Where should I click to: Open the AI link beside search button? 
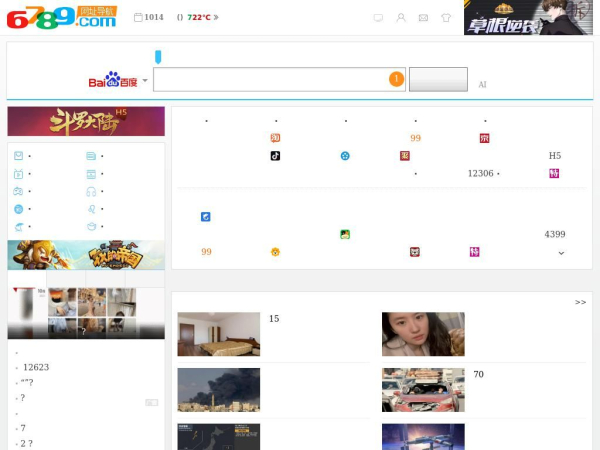[x=482, y=85]
